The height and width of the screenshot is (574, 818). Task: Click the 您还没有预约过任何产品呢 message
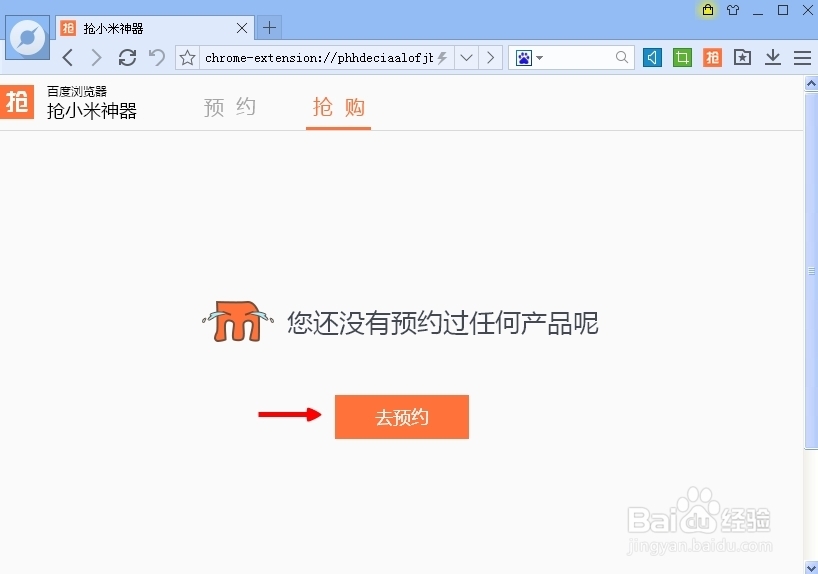click(442, 323)
